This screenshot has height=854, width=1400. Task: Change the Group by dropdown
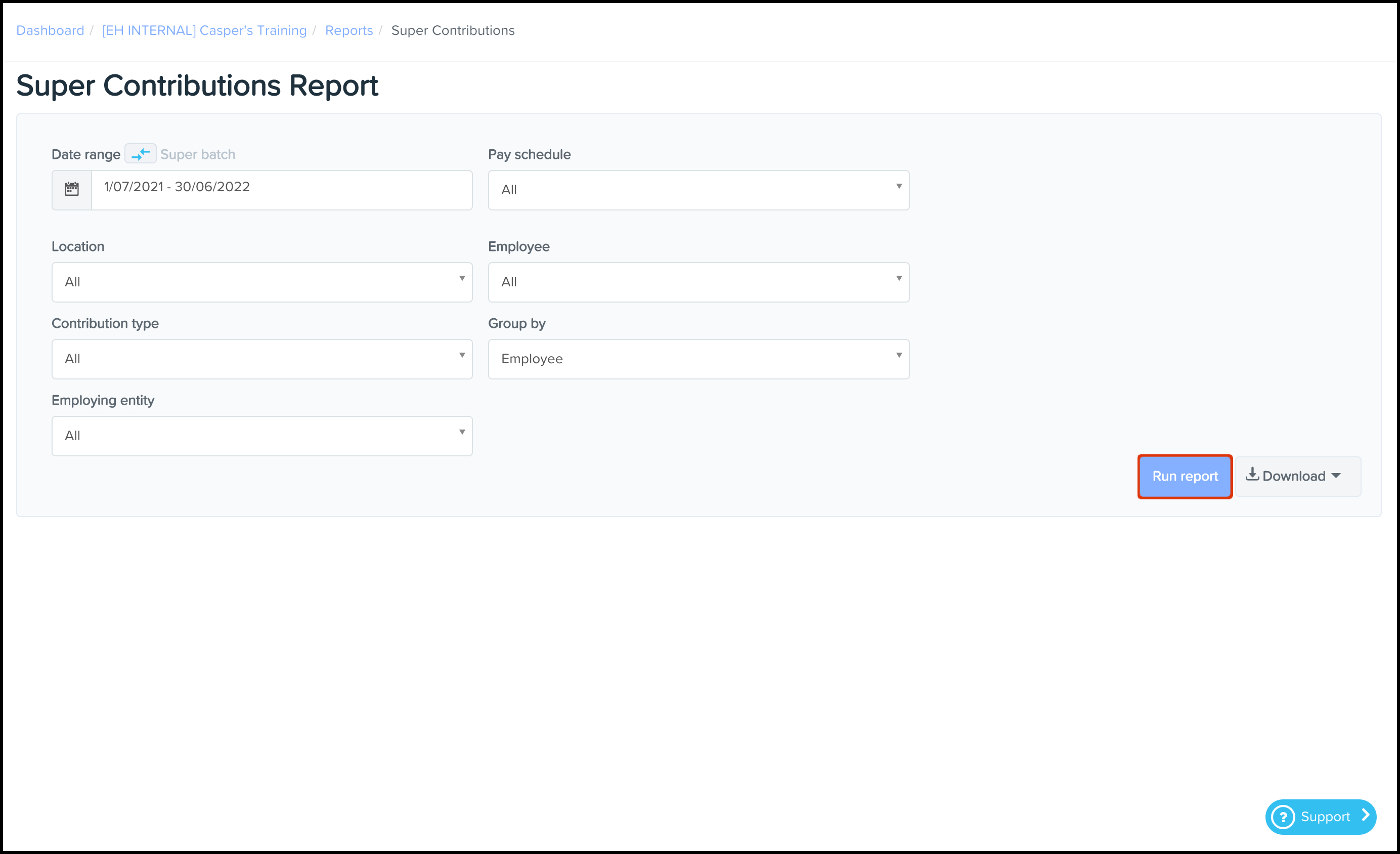698,359
